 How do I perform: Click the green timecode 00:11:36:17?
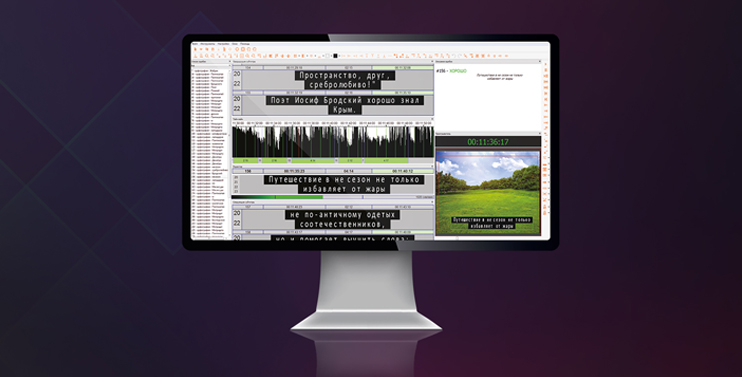point(488,142)
